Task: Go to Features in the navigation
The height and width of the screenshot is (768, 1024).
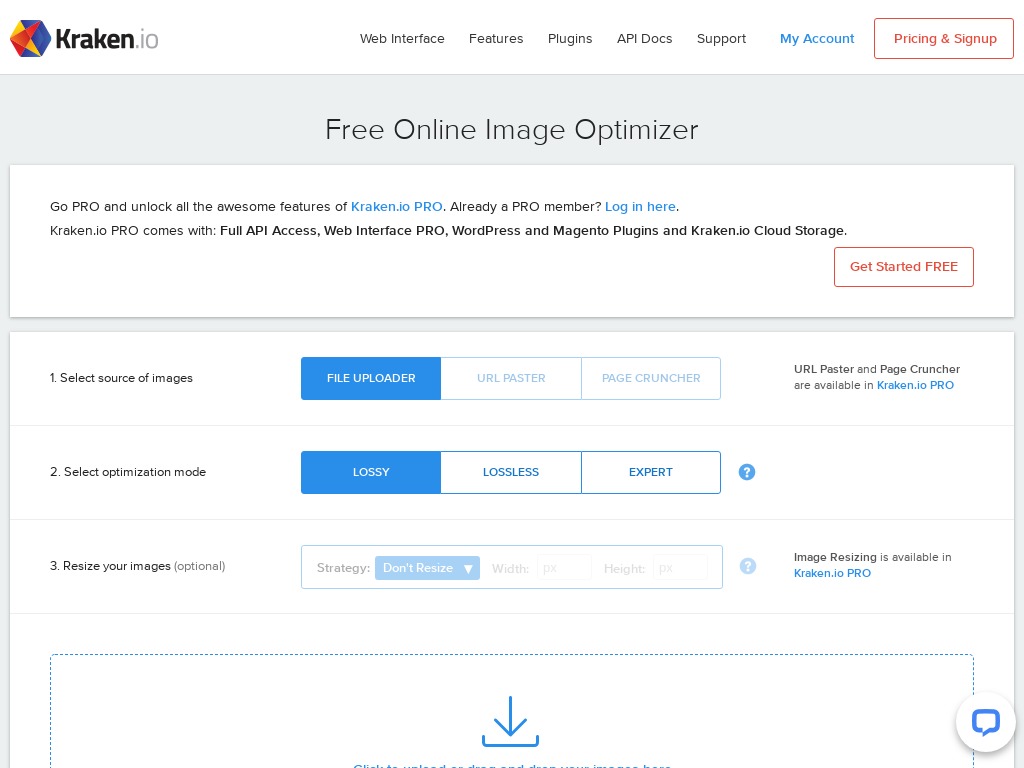Action: click(x=496, y=39)
